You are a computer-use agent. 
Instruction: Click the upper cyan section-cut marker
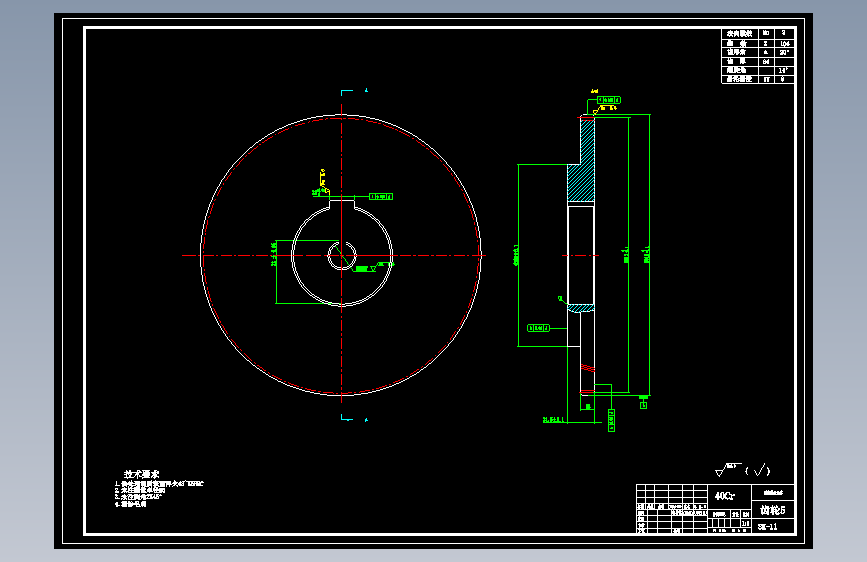(x=347, y=91)
